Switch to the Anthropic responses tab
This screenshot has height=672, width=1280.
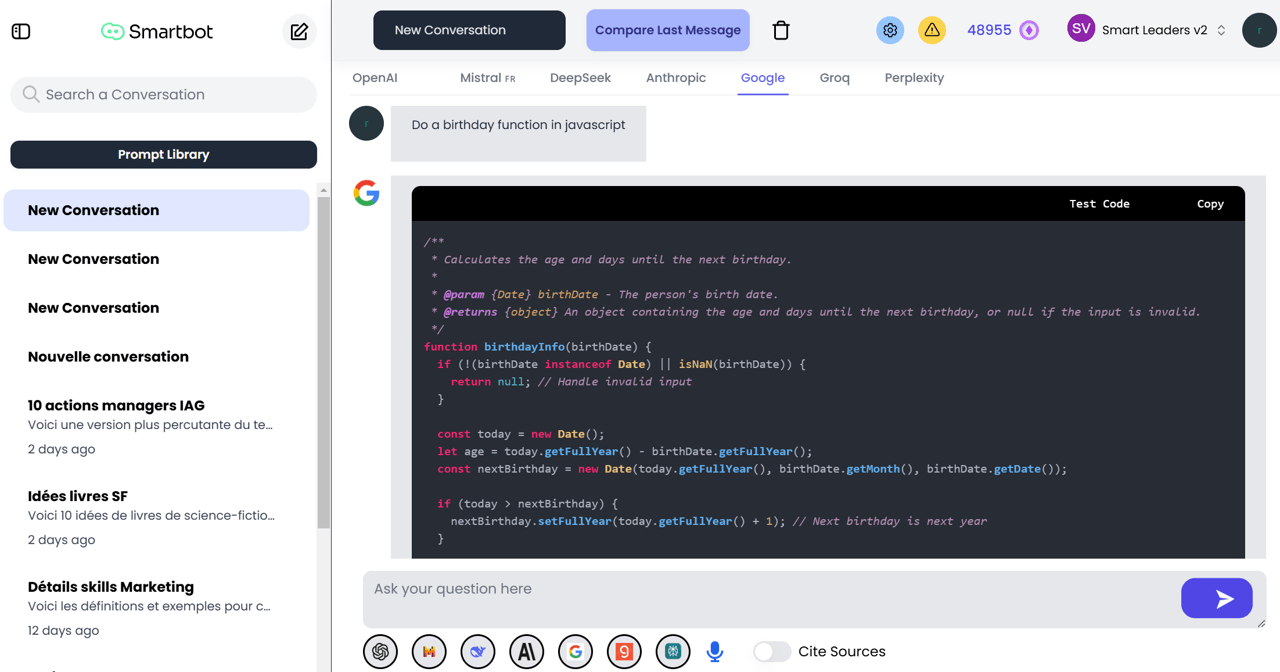676,77
